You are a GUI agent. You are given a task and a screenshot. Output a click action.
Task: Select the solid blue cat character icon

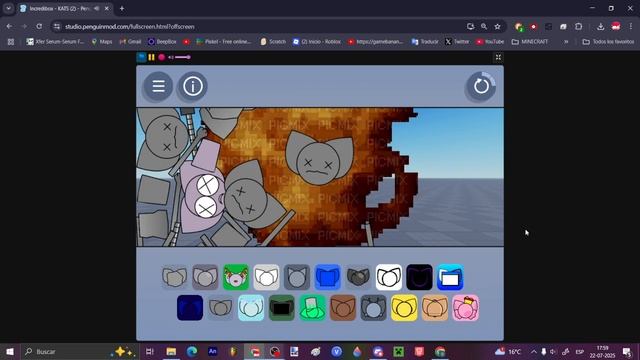coord(328,277)
